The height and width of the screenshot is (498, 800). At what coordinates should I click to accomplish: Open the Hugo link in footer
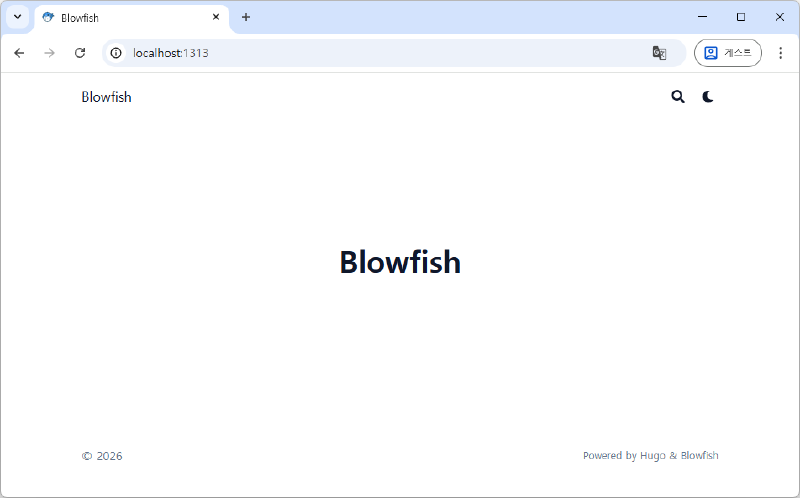click(653, 456)
